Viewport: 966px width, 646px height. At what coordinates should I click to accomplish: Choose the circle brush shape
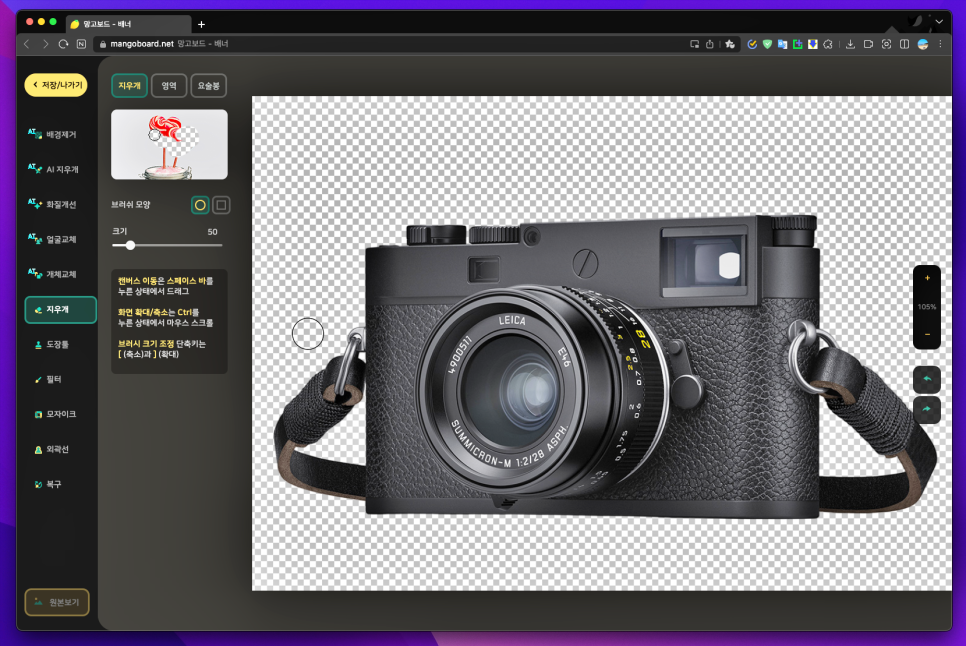200,205
